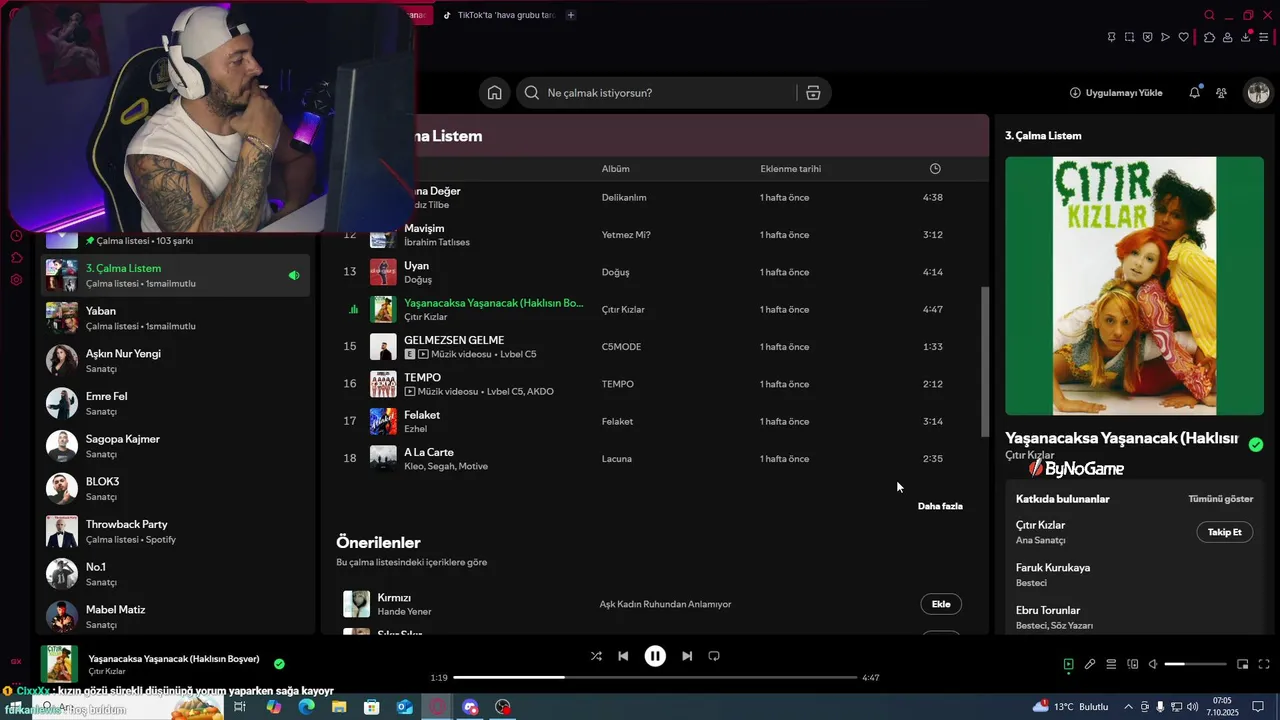The height and width of the screenshot is (720, 1280).
Task: Sort tracks by Eklenme tarihi header
Action: point(790,169)
